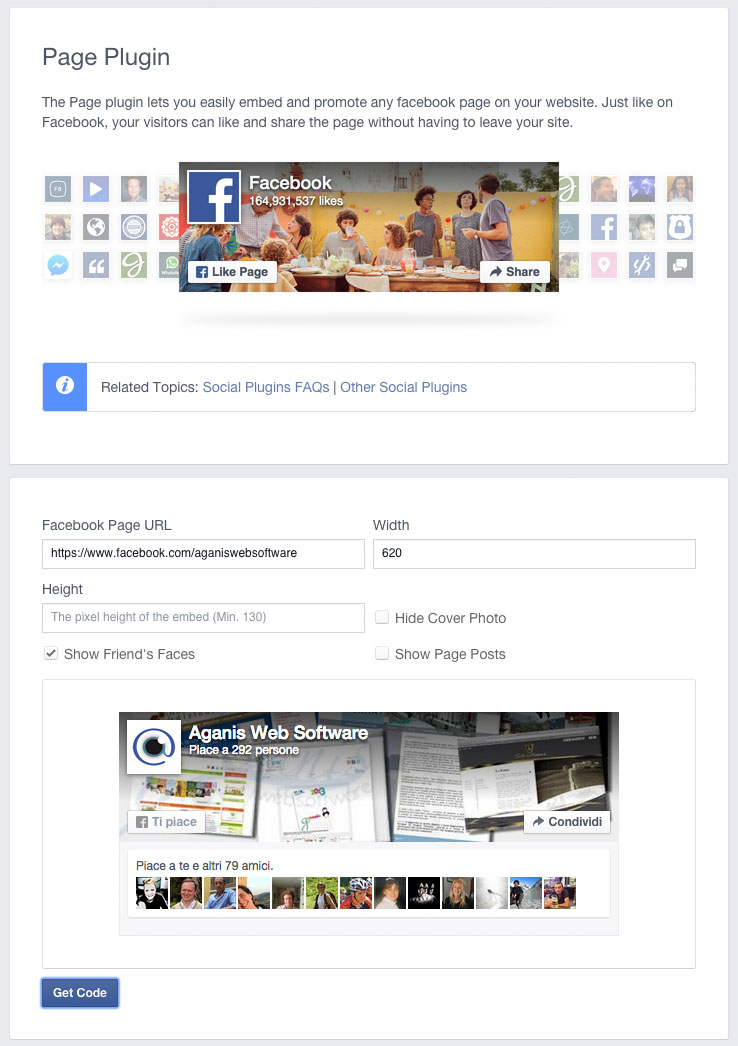
Task: Click the Messenger icon in the banner
Action: pos(58,266)
